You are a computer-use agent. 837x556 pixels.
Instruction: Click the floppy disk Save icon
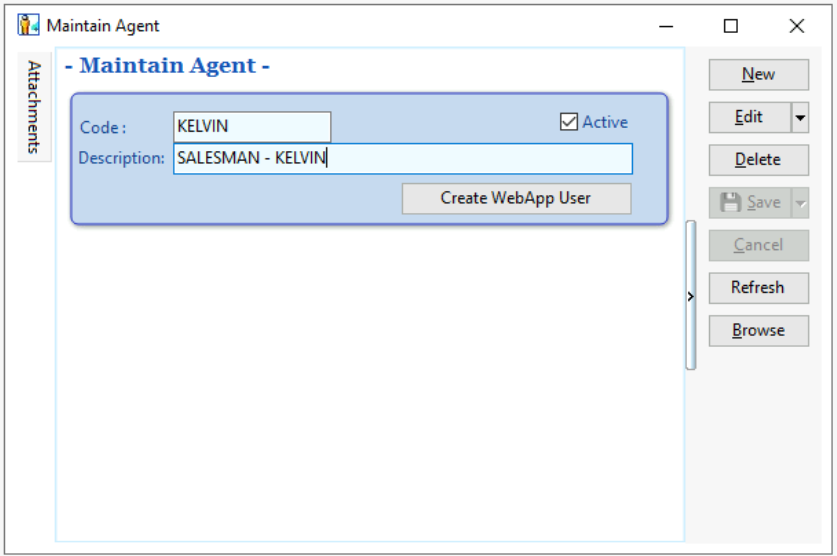(x=731, y=202)
